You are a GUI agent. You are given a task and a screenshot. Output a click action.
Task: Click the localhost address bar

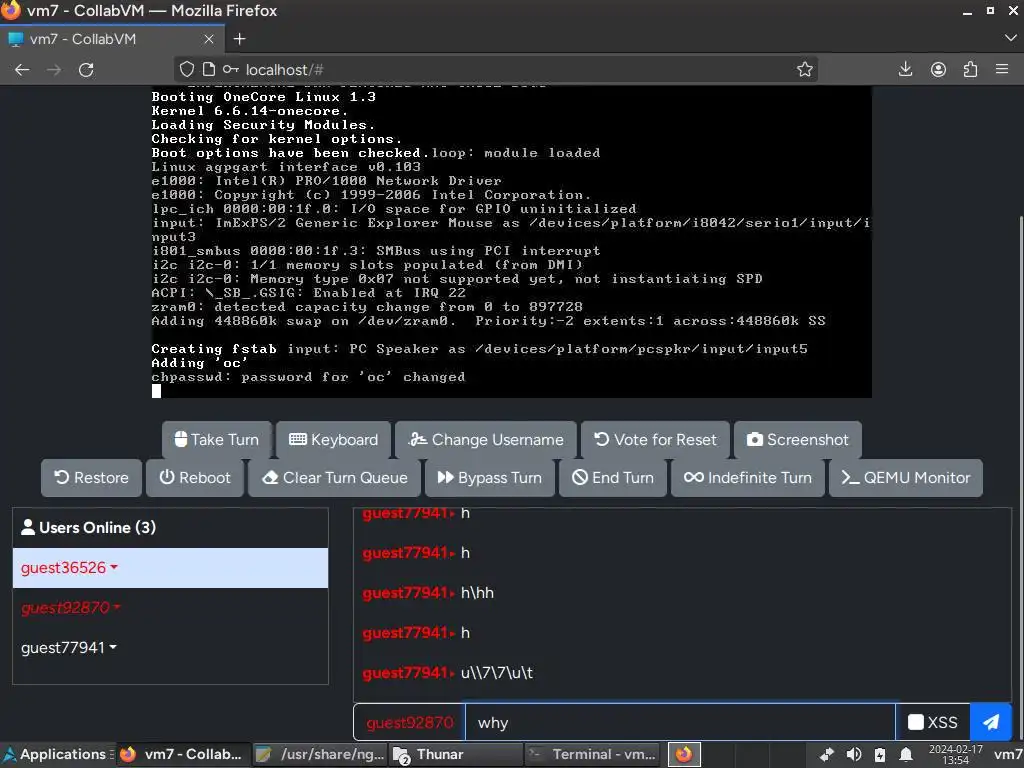click(496, 69)
